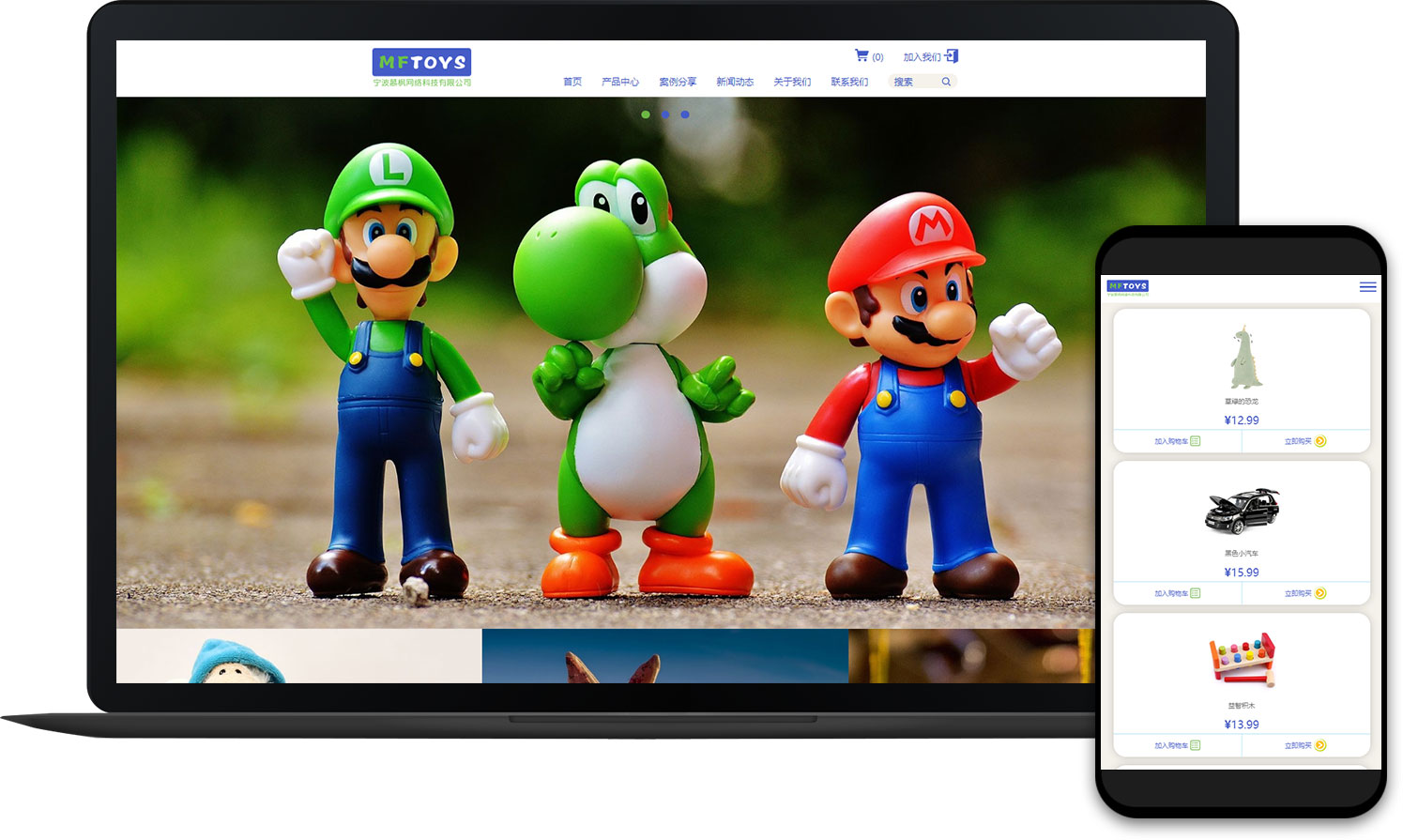Open the mobile hamburger menu

click(1367, 287)
